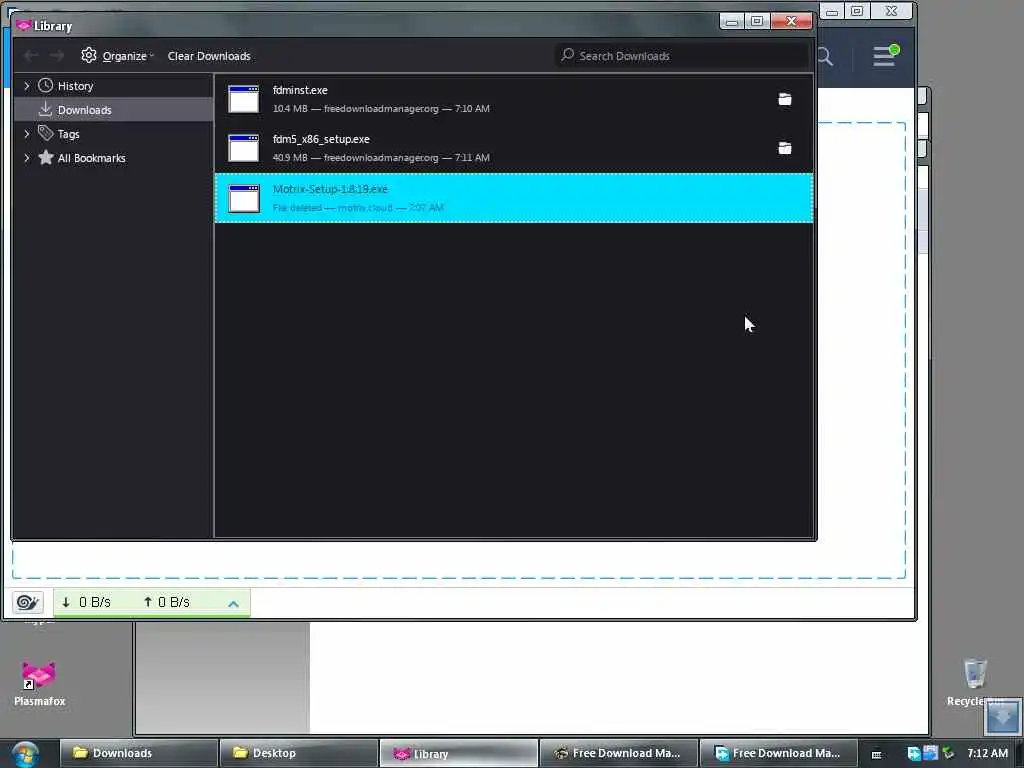The width and height of the screenshot is (1024, 768).
Task: Select the fdminst.exe file name
Action: 300,90
